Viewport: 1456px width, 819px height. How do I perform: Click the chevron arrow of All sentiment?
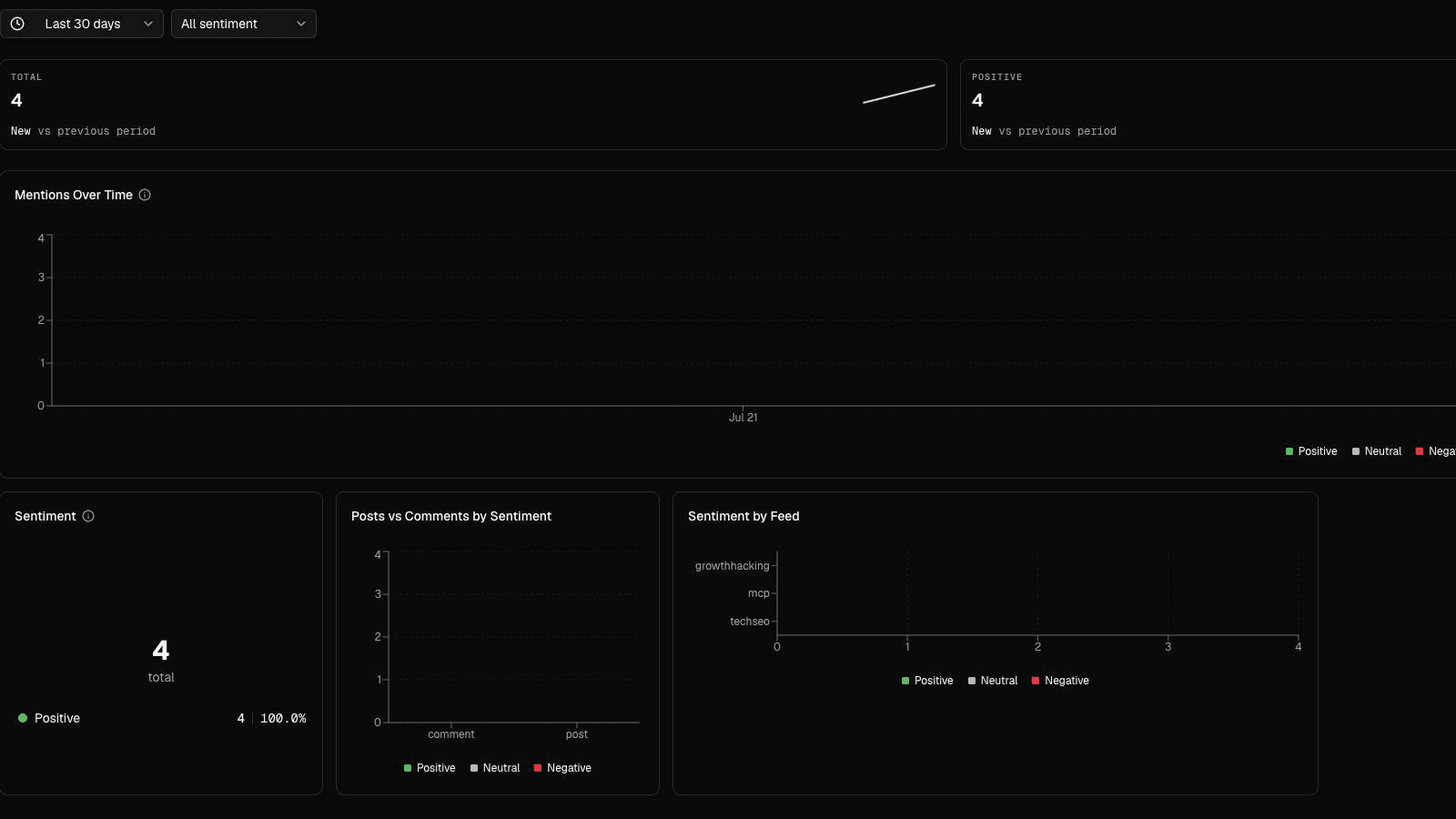click(x=301, y=24)
